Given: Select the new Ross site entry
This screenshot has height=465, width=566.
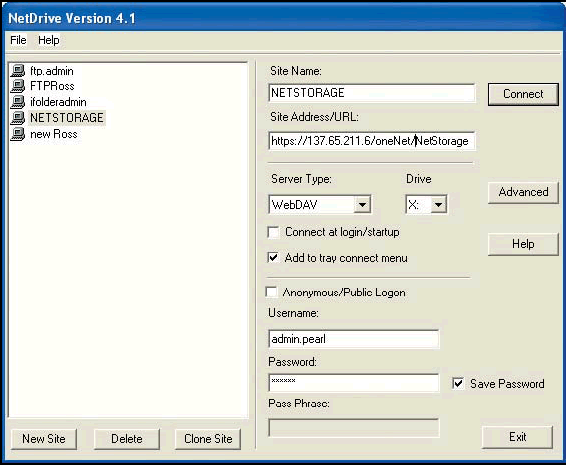Looking at the screenshot, I should coord(54,134).
